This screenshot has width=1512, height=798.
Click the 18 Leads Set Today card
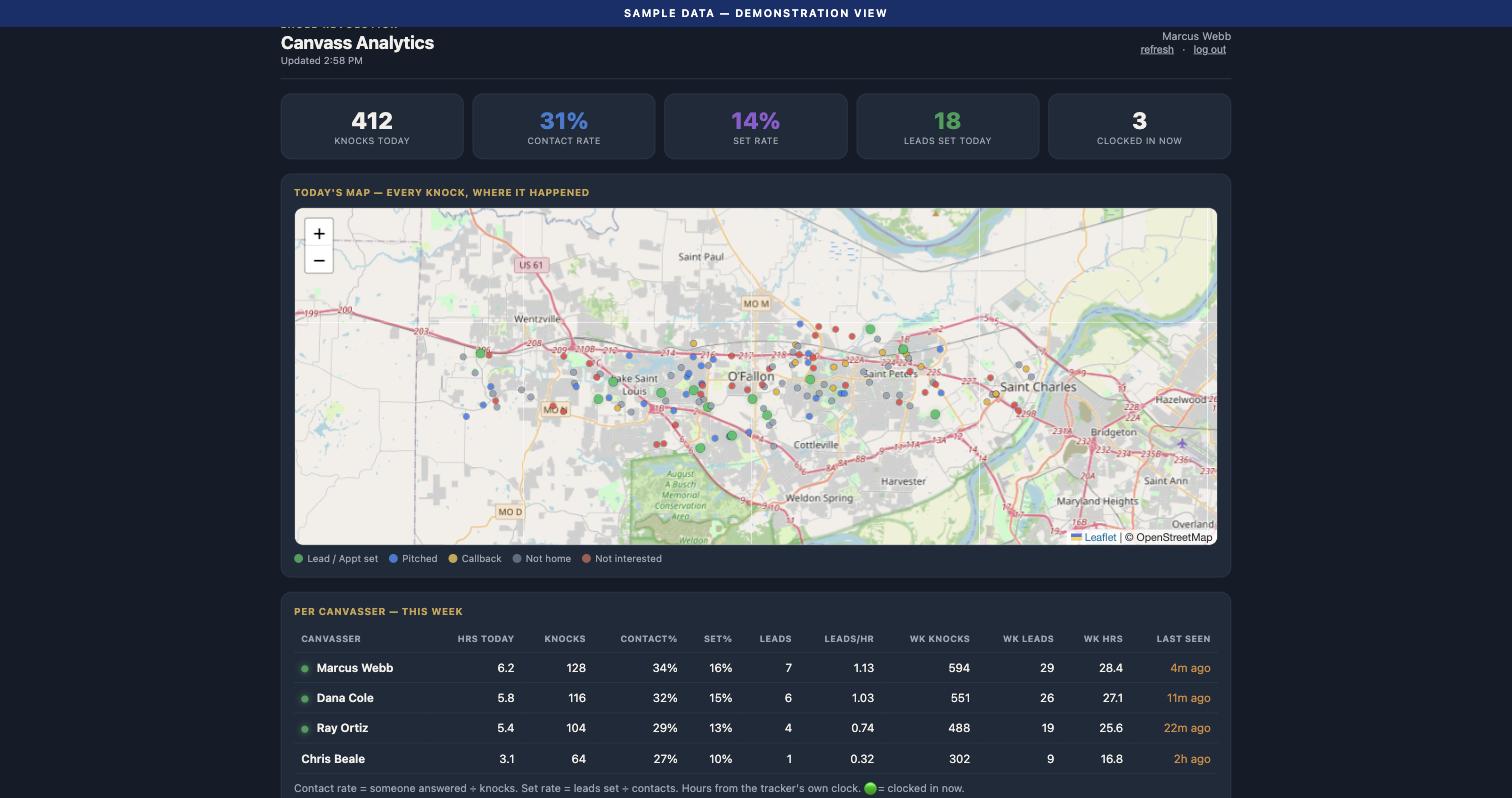point(948,126)
